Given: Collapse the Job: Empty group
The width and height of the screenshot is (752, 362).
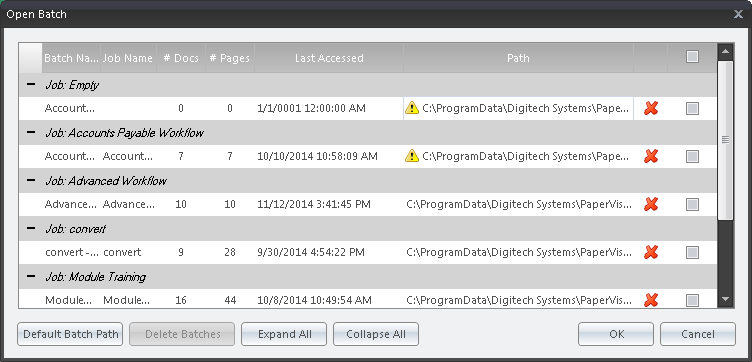Looking at the screenshot, I should click(x=31, y=84).
